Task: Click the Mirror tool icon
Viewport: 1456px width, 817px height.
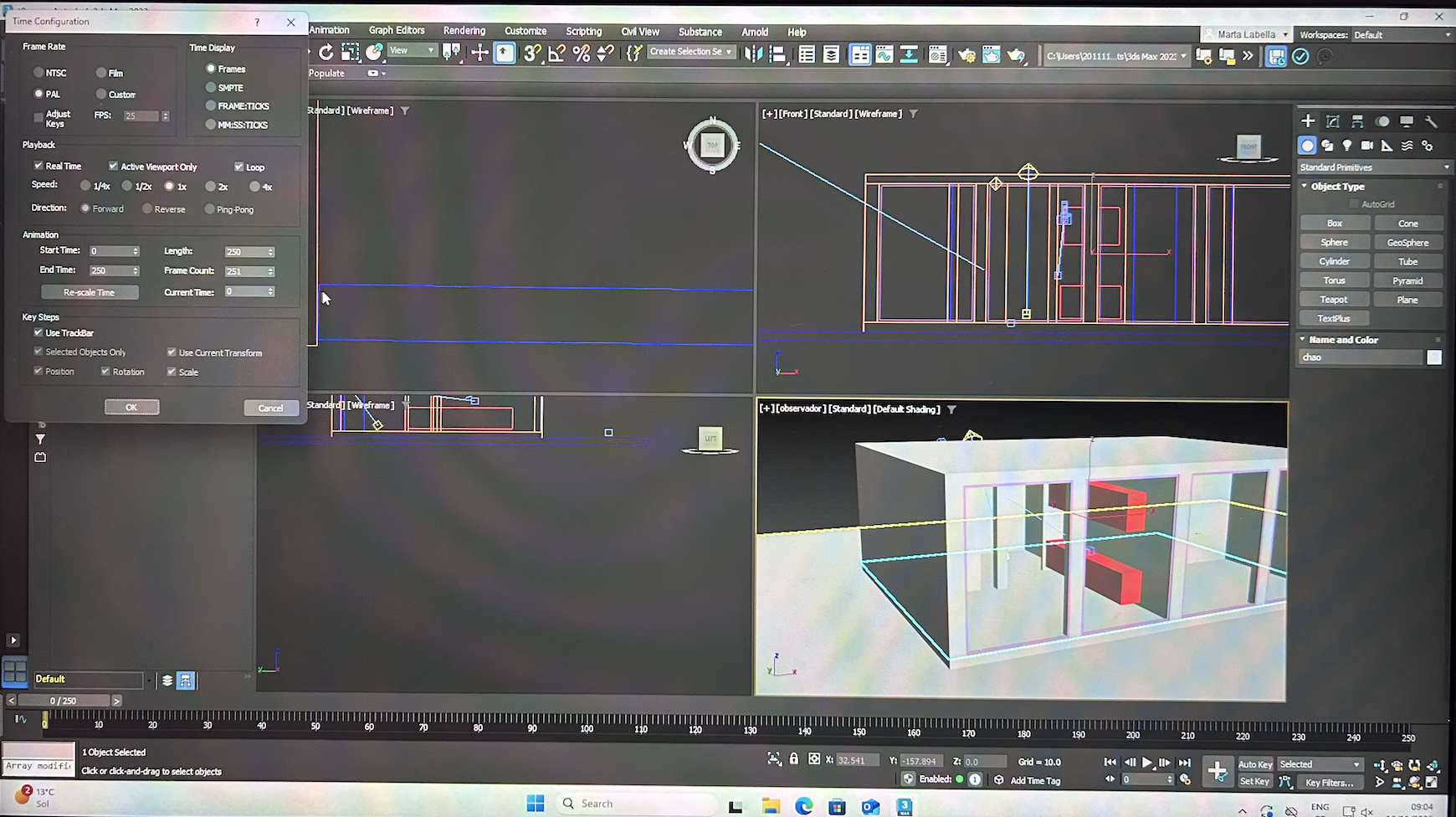Action: 753,54
